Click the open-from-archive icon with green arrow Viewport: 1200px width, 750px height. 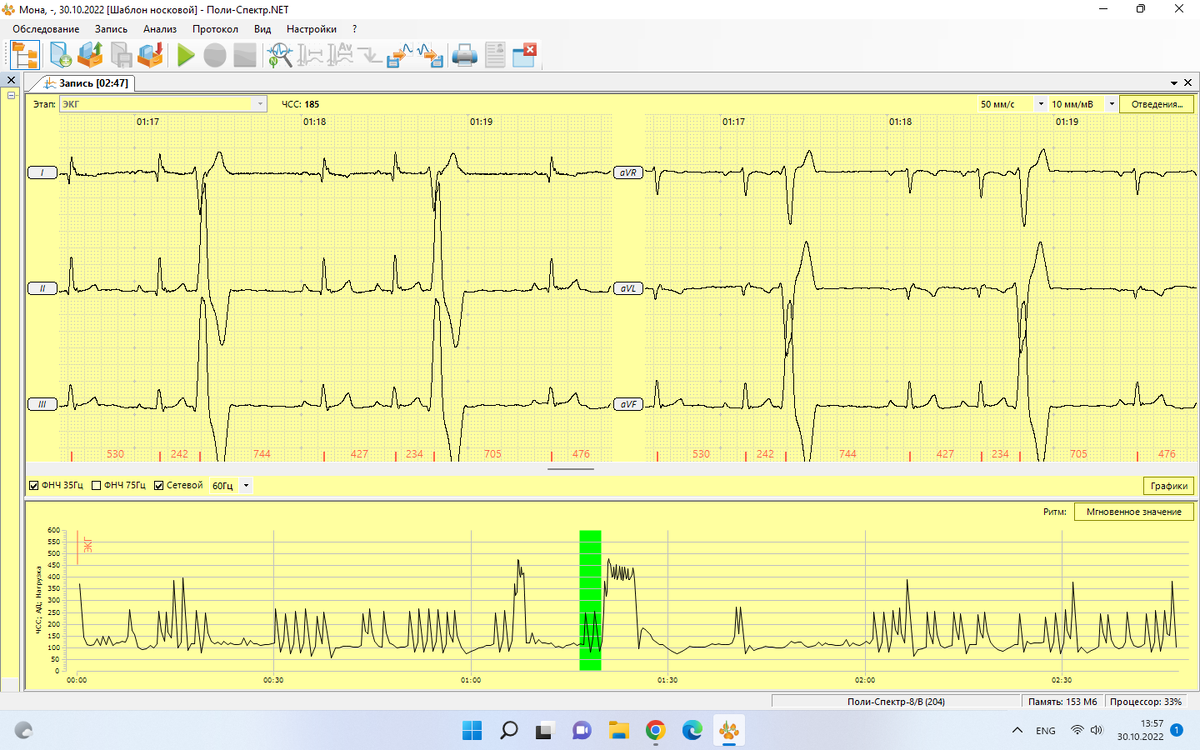click(90, 55)
